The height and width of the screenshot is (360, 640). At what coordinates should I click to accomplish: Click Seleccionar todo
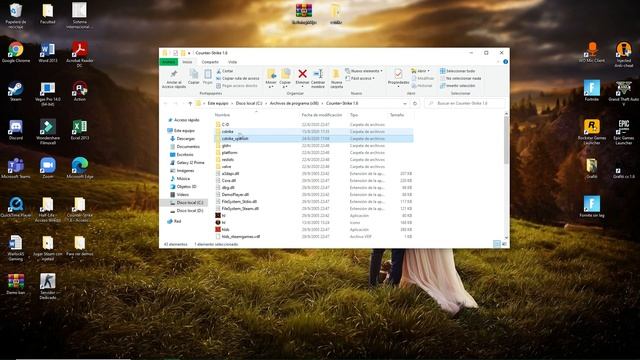click(x=457, y=71)
